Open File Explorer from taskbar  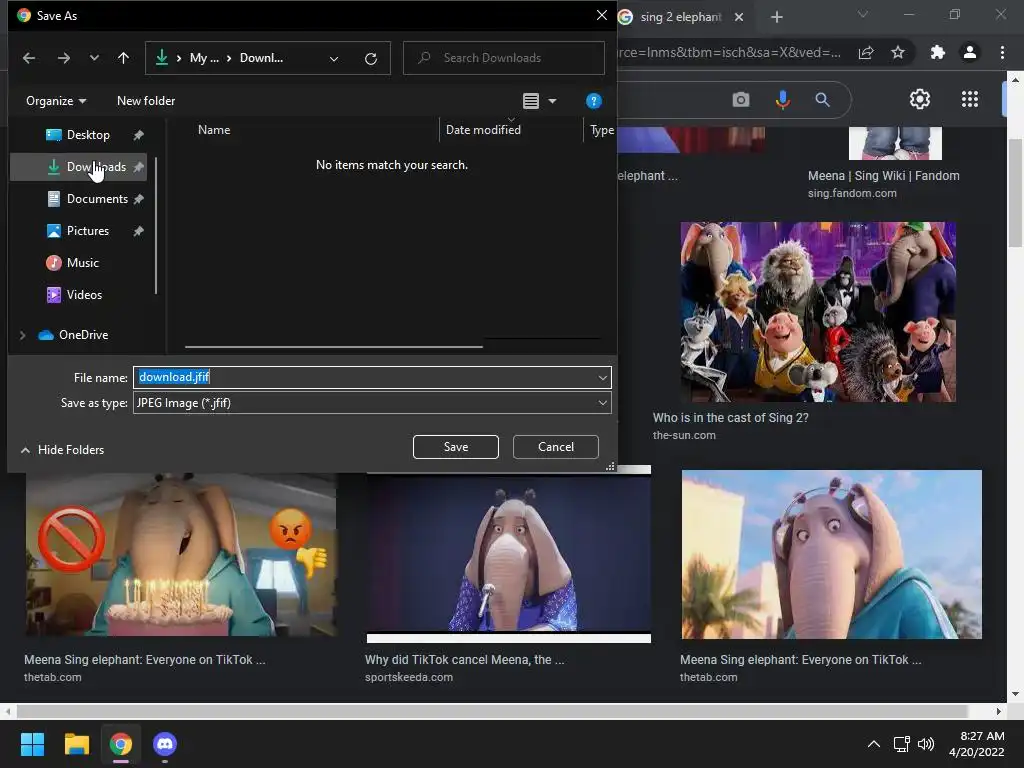[x=76, y=744]
